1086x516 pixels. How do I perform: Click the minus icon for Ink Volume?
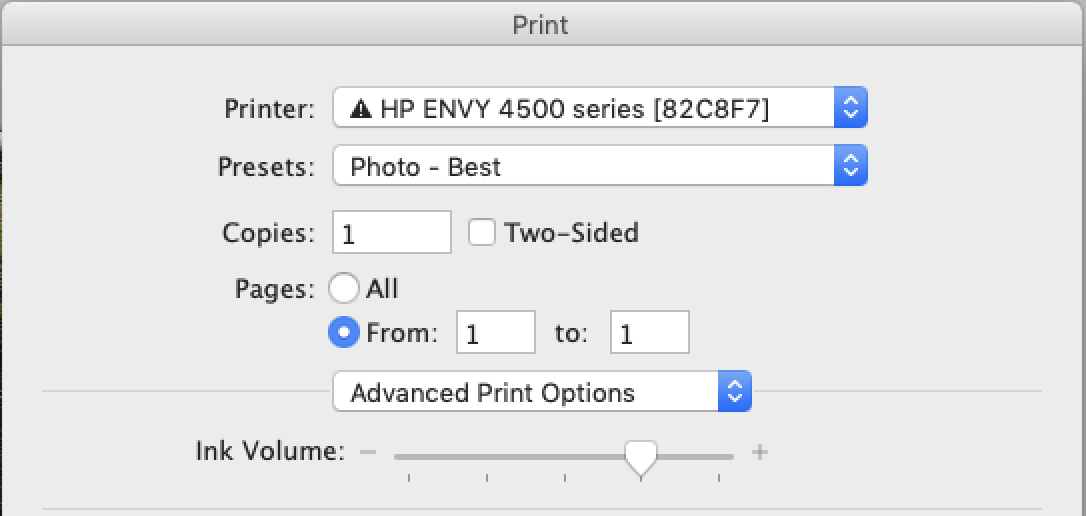click(368, 452)
